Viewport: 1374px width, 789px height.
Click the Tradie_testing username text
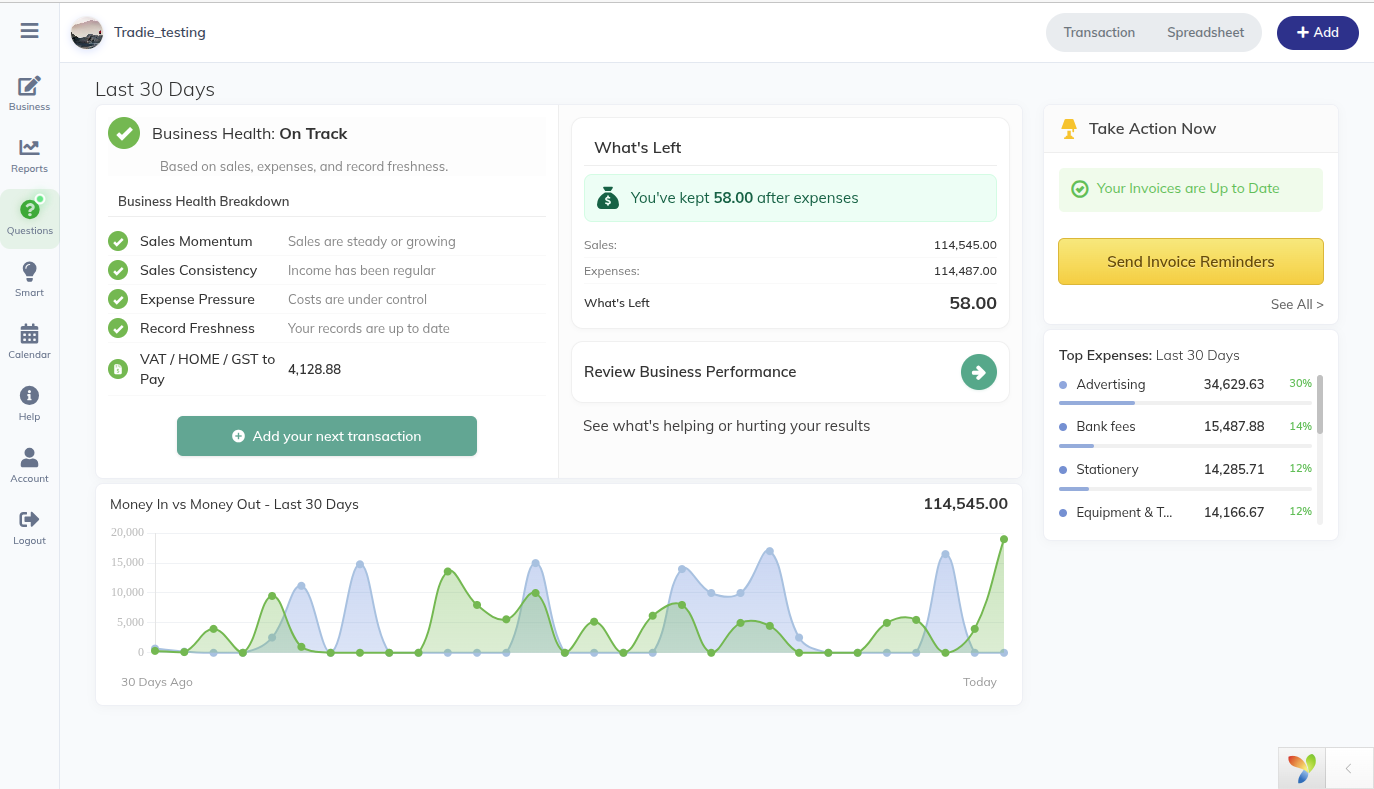[160, 32]
